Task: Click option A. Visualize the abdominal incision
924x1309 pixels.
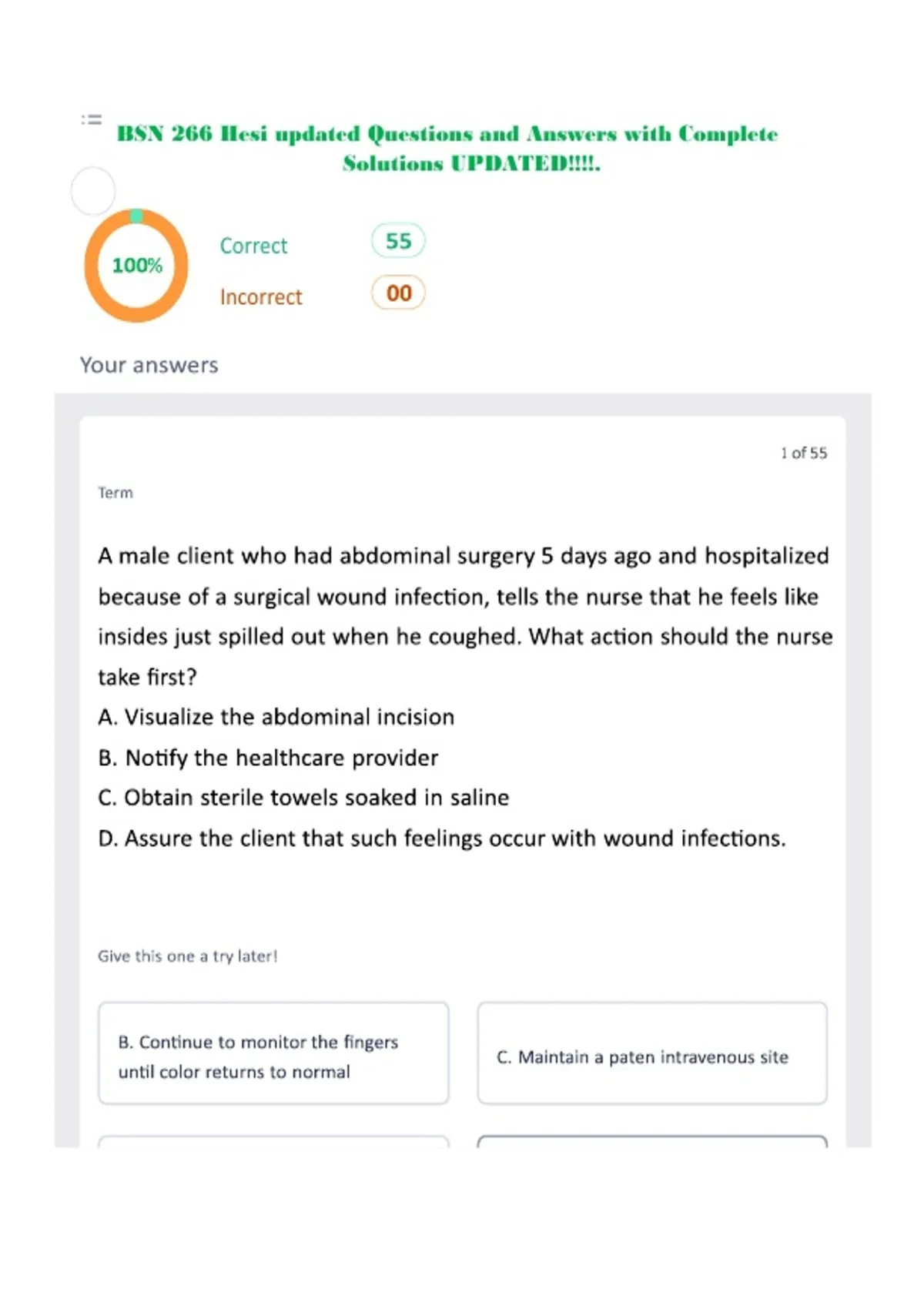Action: click(x=276, y=717)
